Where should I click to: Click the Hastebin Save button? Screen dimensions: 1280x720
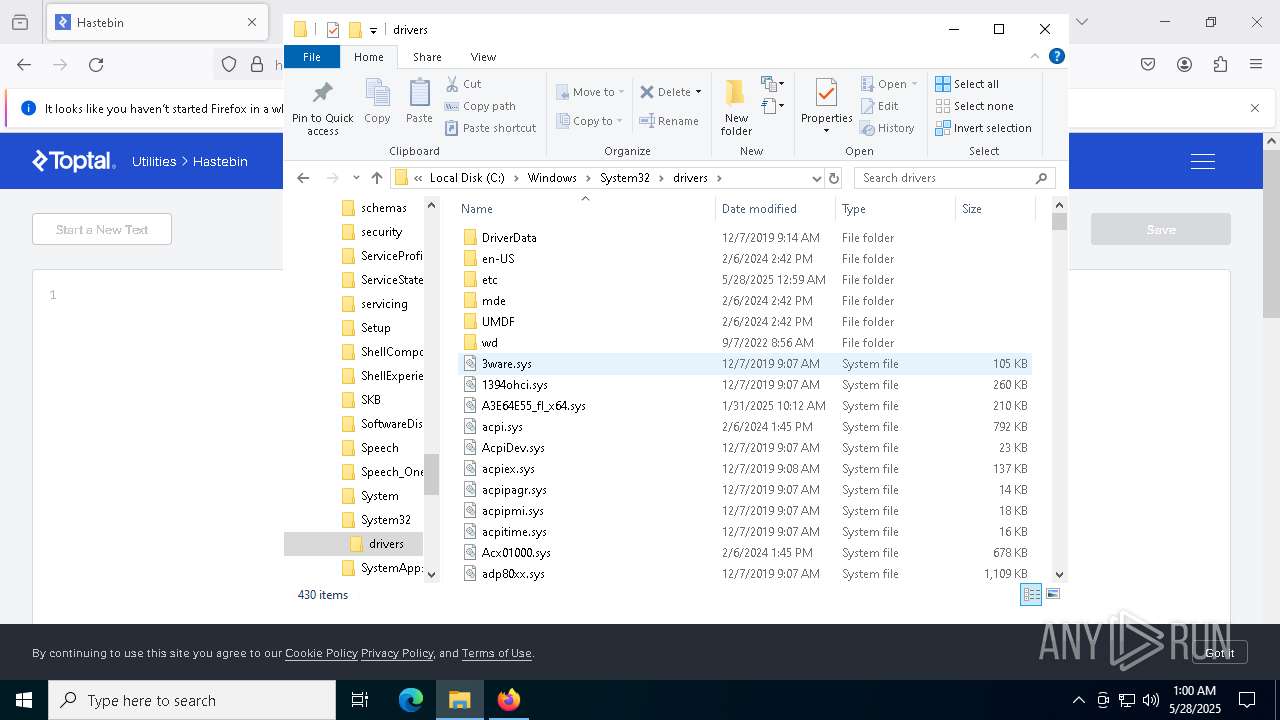pos(1161,229)
